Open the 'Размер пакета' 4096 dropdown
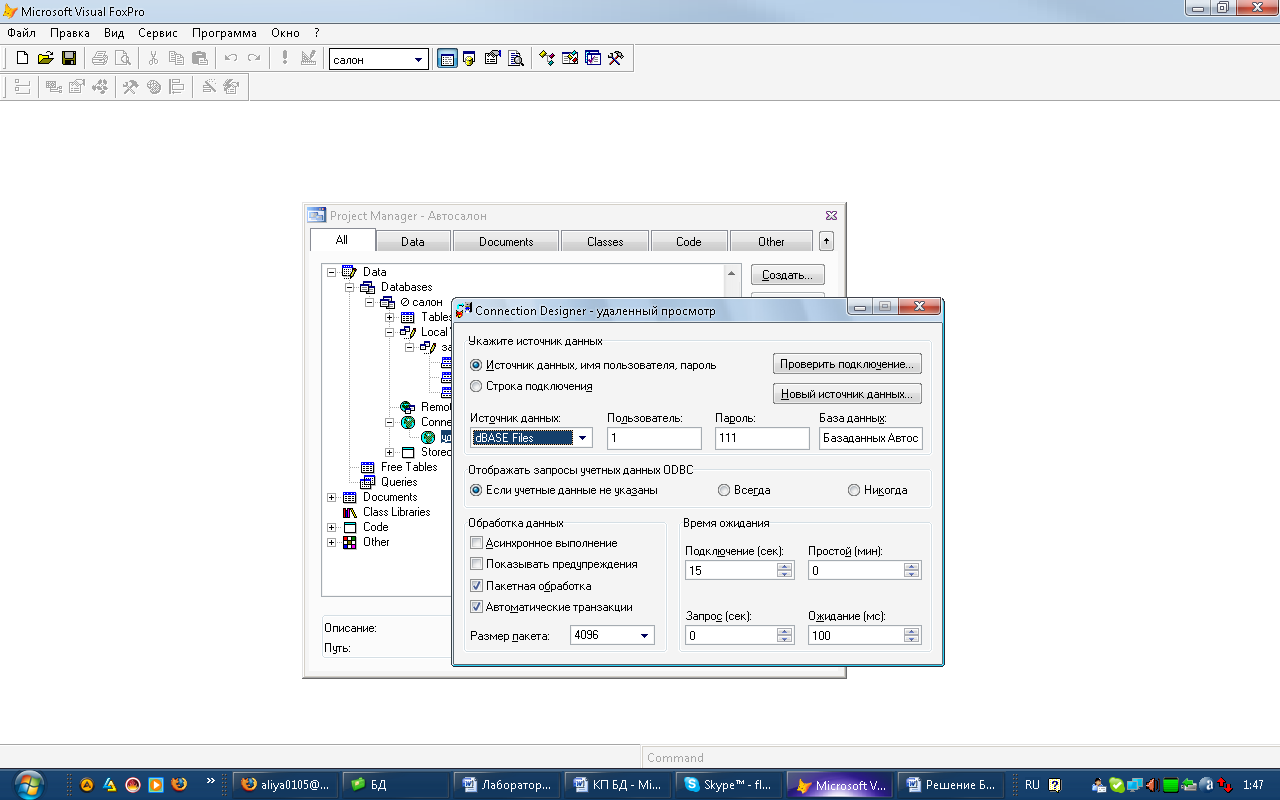1280x800 pixels. pyautogui.click(x=645, y=635)
